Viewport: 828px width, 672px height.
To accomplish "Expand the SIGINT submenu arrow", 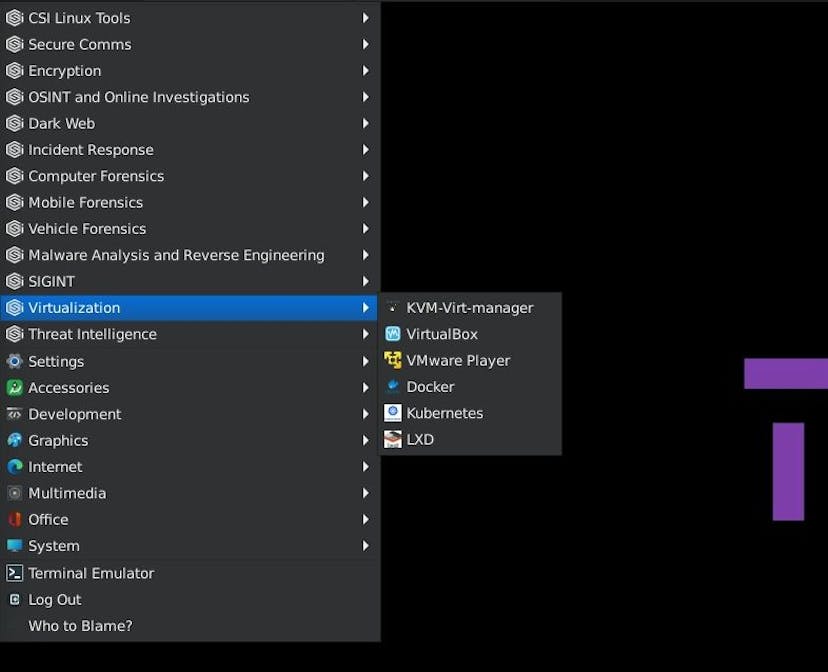I will [366, 281].
